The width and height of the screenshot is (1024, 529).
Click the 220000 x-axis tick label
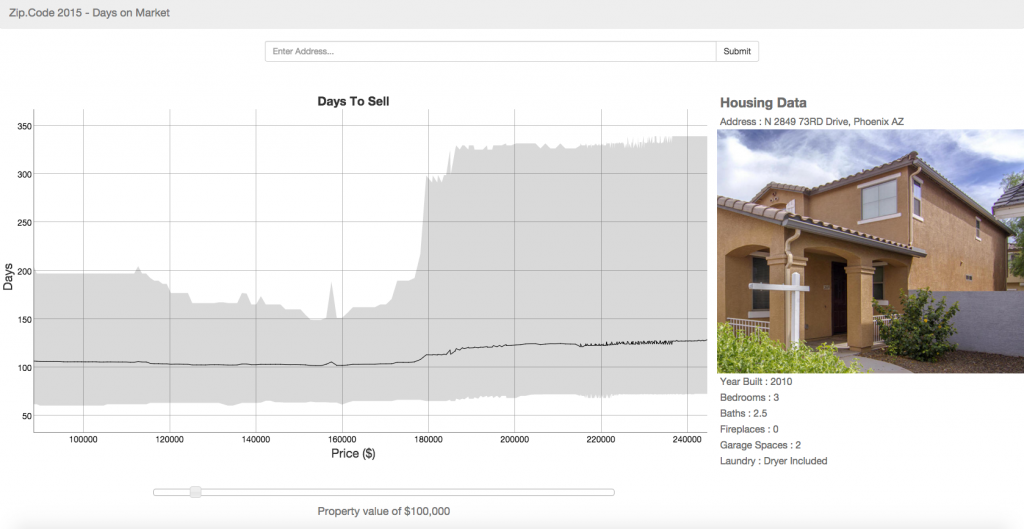tap(600, 440)
